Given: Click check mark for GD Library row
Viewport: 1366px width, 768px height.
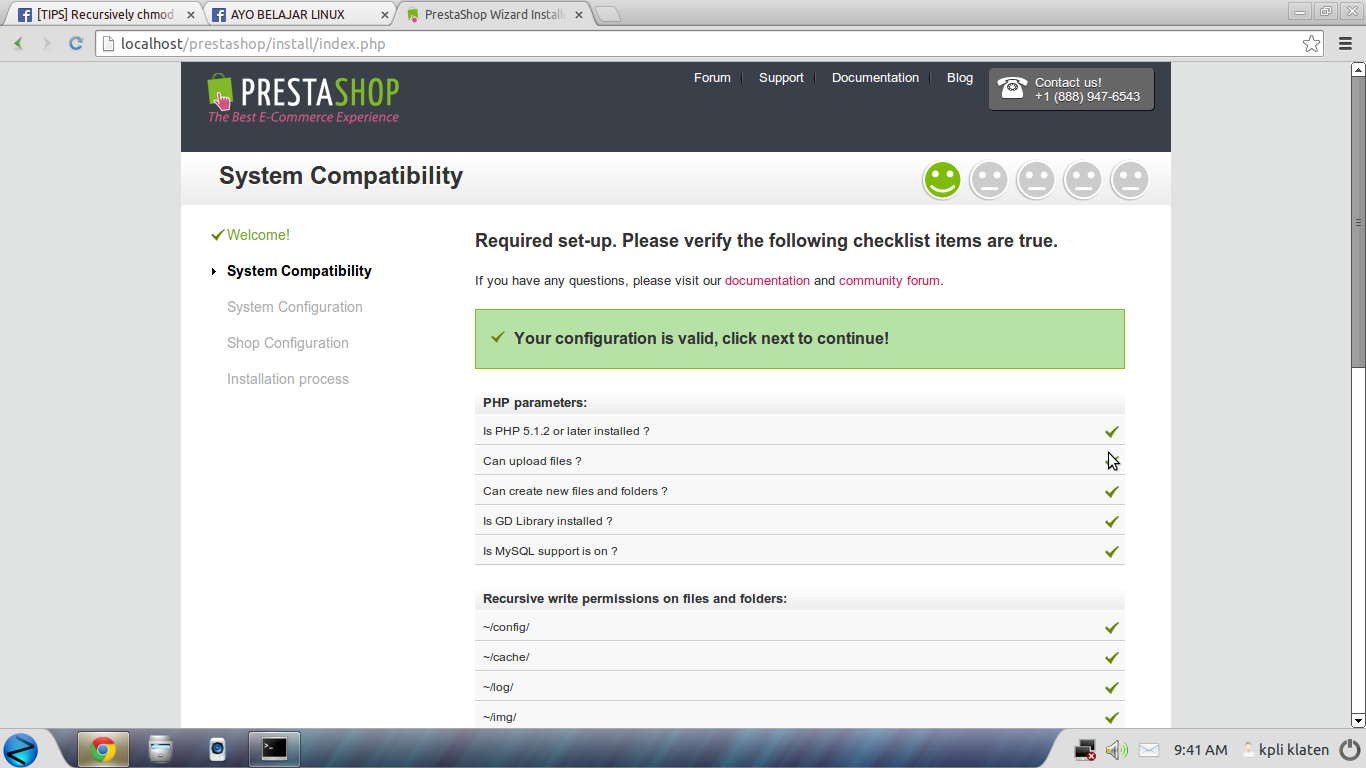Looking at the screenshot, I should pos(1111,521).
